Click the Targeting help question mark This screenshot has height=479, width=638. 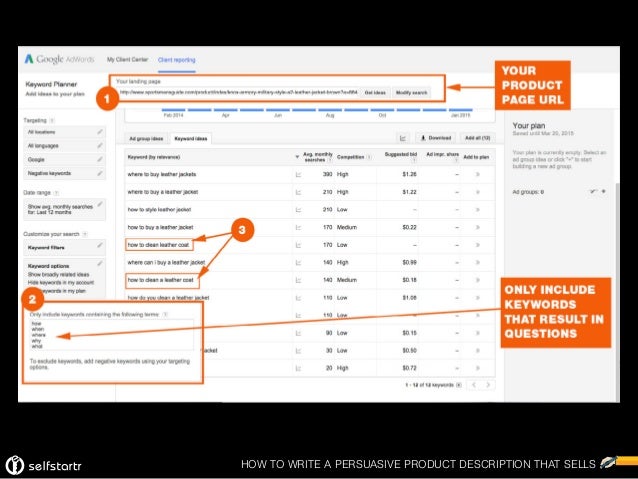point(52,120)
